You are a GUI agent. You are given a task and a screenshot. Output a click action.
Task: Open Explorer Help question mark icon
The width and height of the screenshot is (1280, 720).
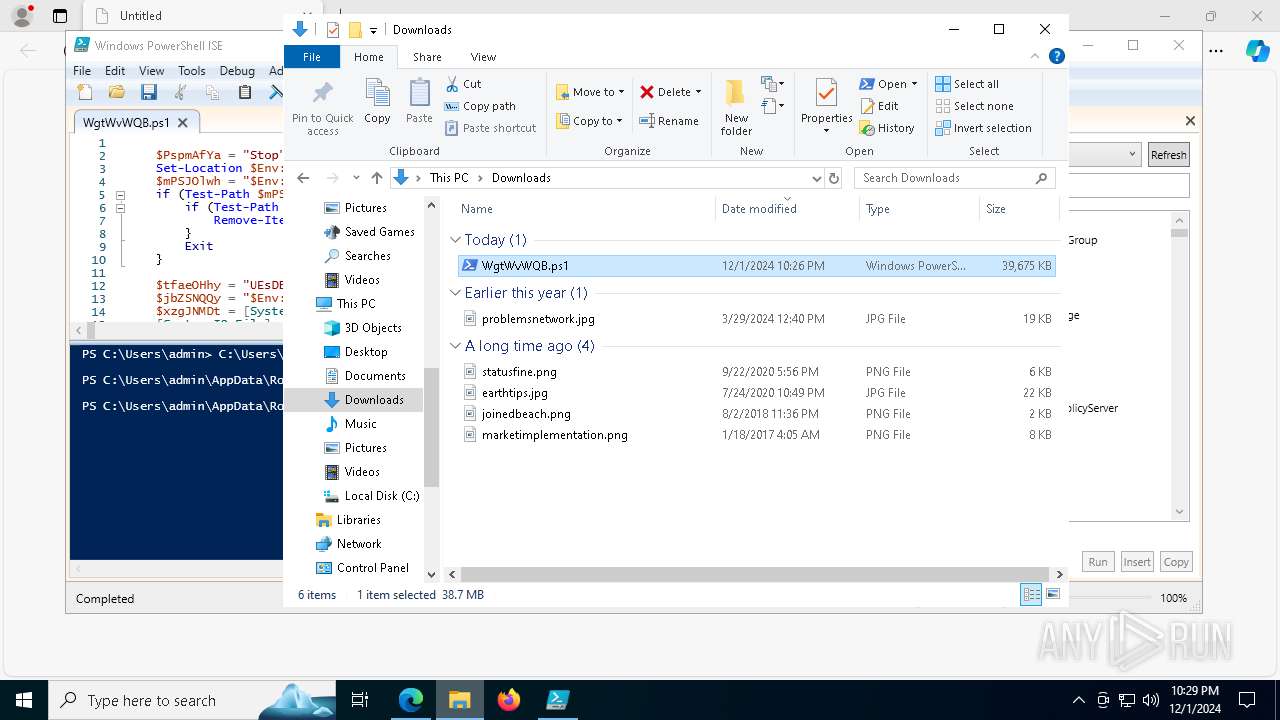tap(1056, 57)
